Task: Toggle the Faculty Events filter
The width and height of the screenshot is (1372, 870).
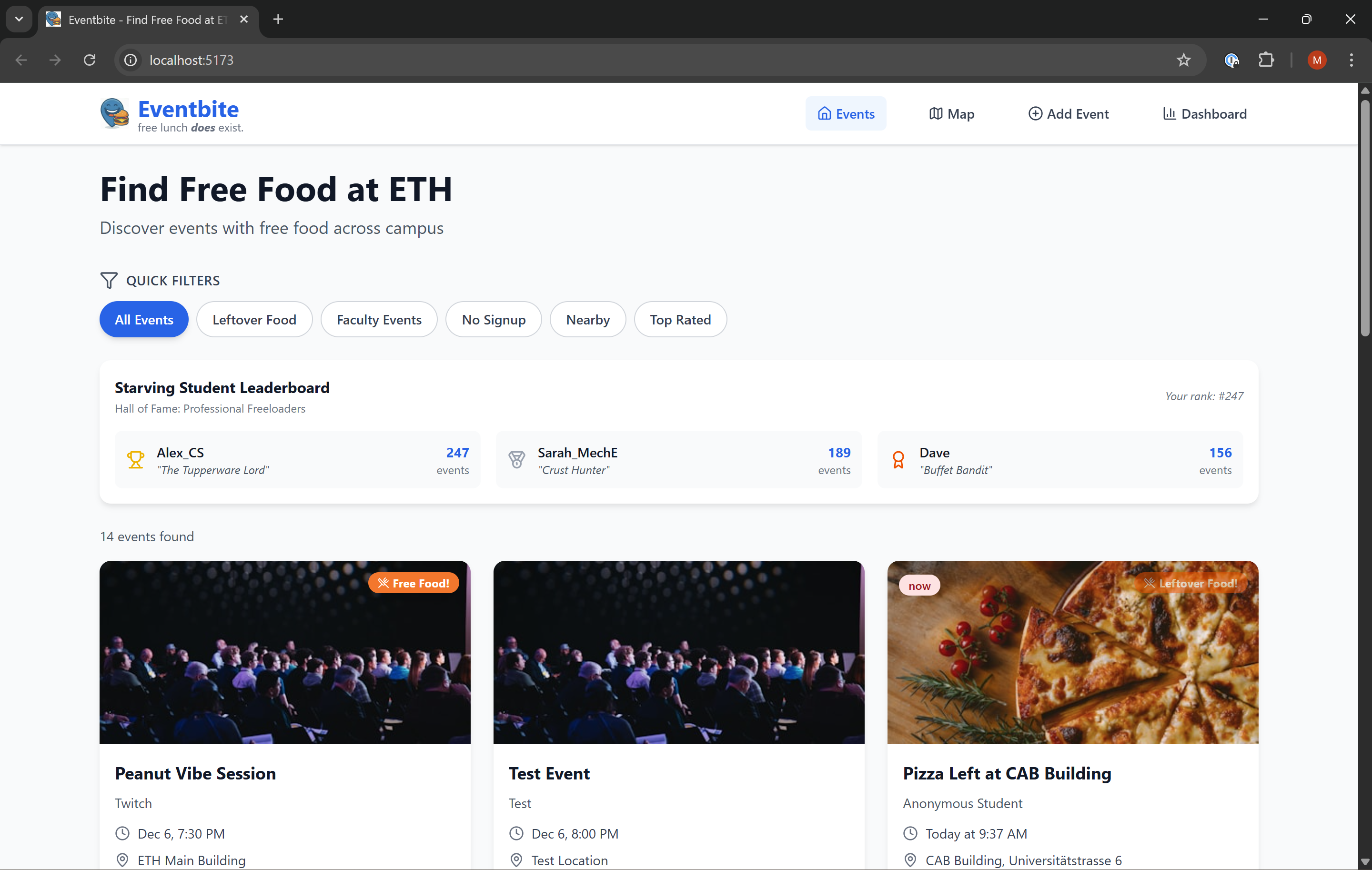Action: pyautogui.click(x=379, y=320)
